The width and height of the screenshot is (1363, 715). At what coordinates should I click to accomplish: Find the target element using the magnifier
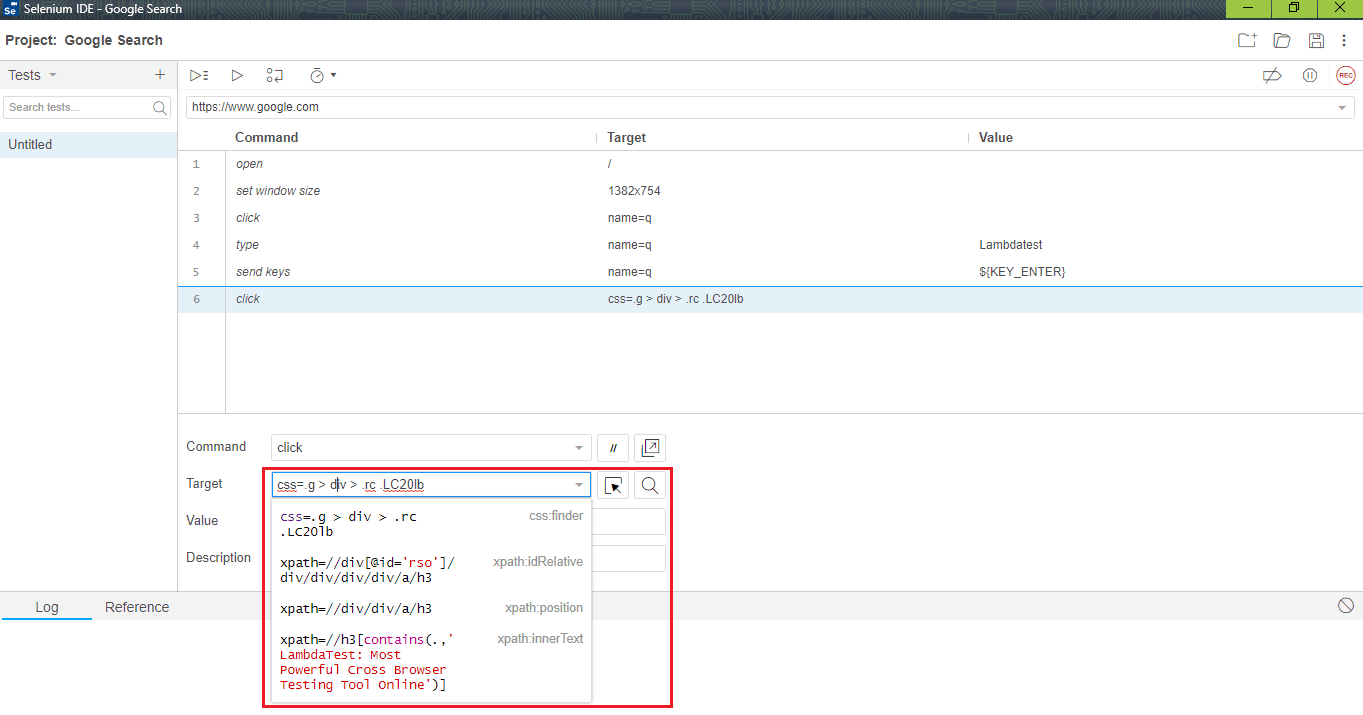(649, 484)
